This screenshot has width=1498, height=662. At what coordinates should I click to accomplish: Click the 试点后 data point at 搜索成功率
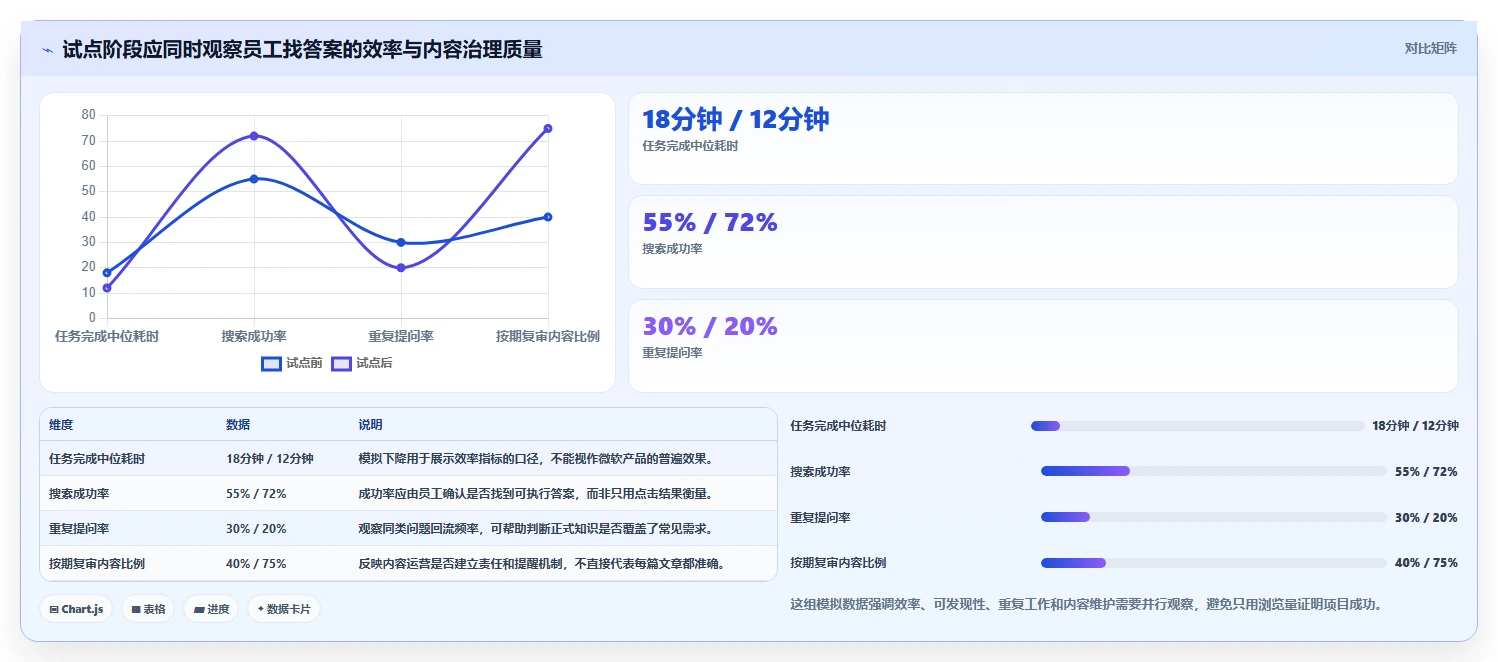[x=254, y=136]
